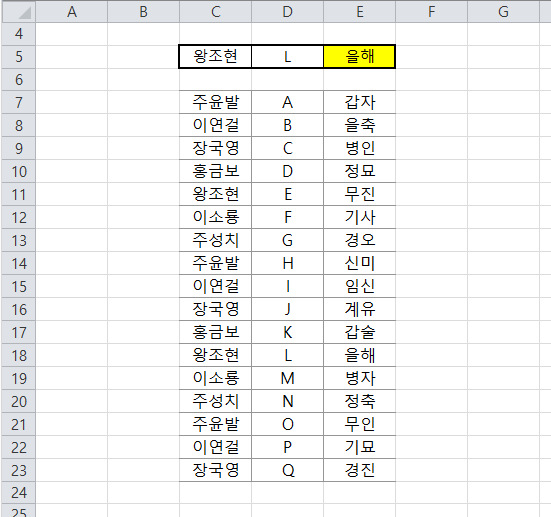
Task: Click cell D23 containing Q
Action: coord(287,470)
